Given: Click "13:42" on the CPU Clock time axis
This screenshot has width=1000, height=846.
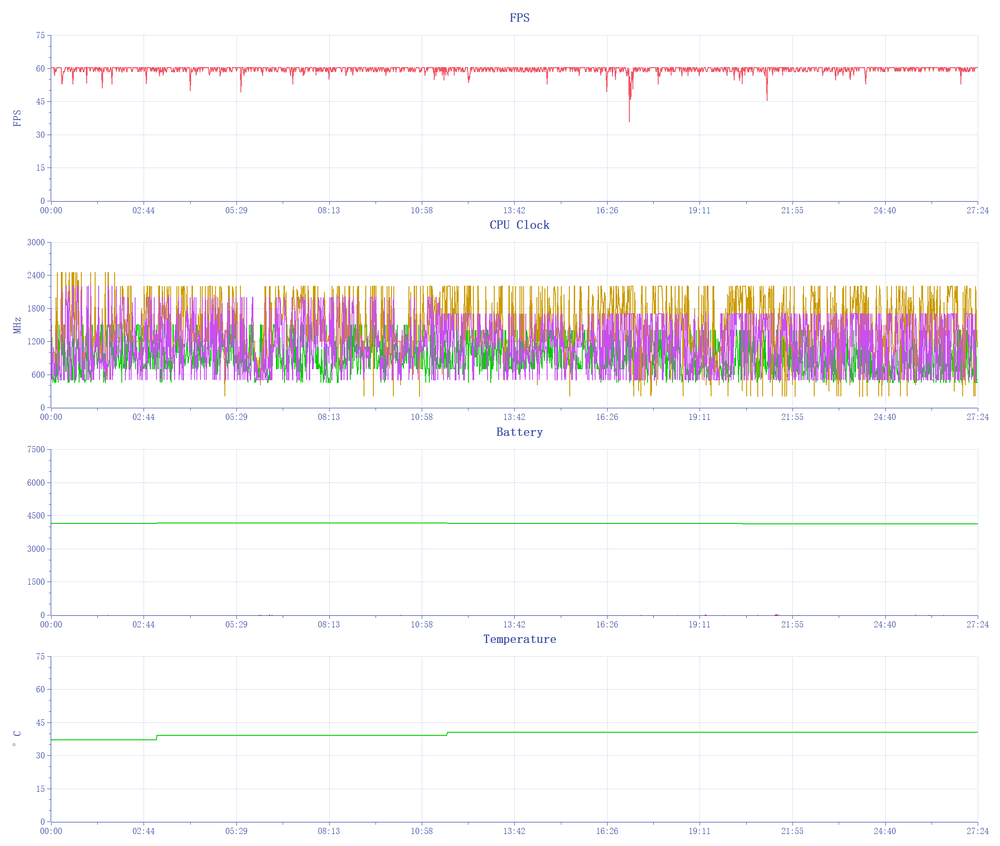Looking at the screenshot, I should [x=514, y=417].
